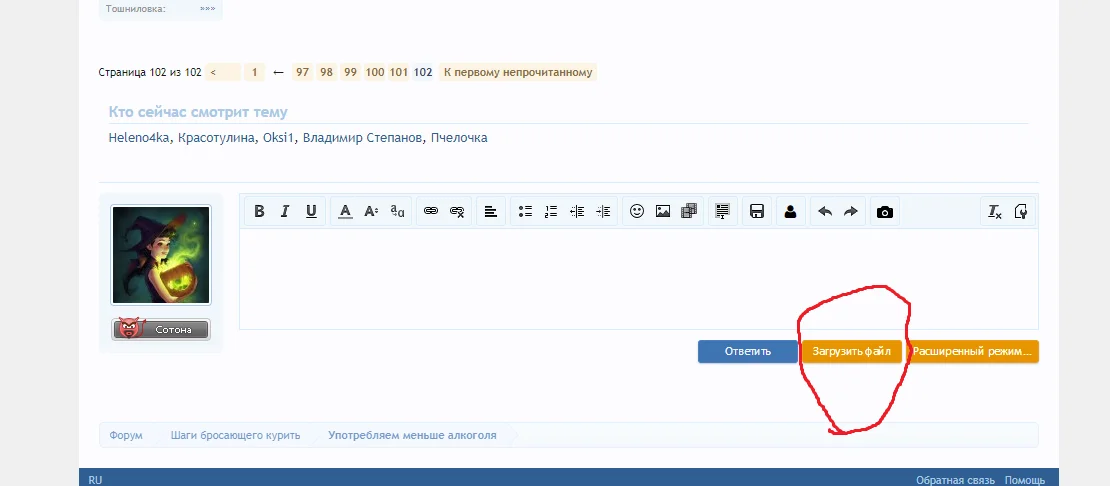Viewport: 1110px width, 486px height.
Task: Undo the last edit
Action: (825, 212)
